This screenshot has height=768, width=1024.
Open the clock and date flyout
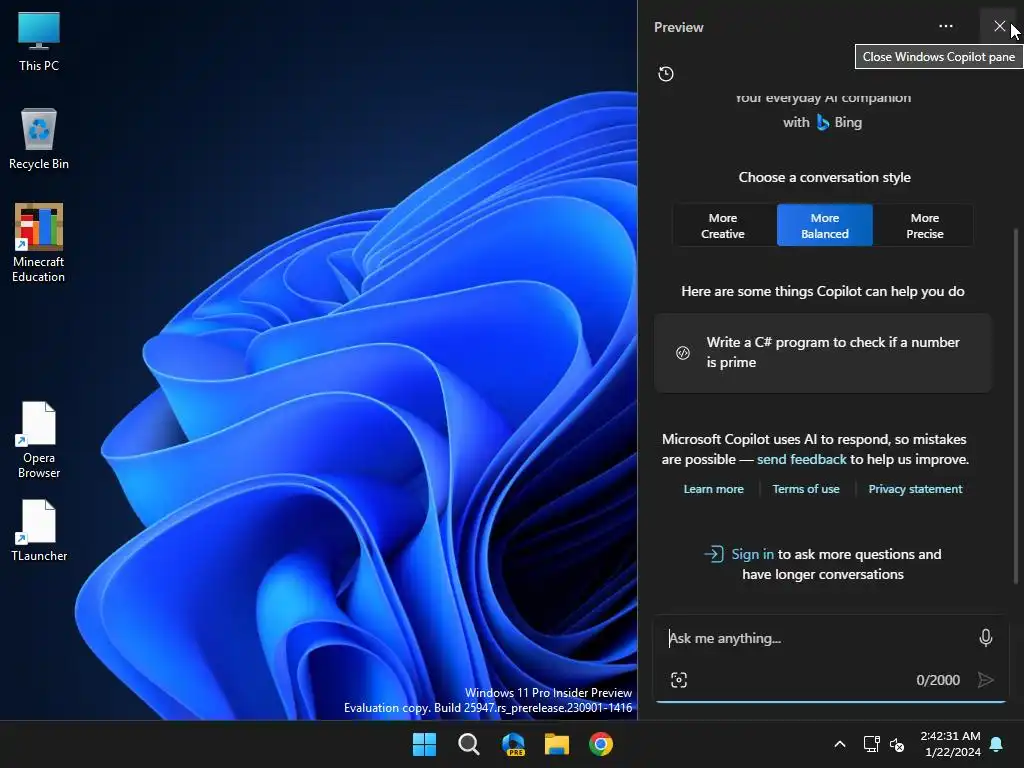click(x=950, y=744)
